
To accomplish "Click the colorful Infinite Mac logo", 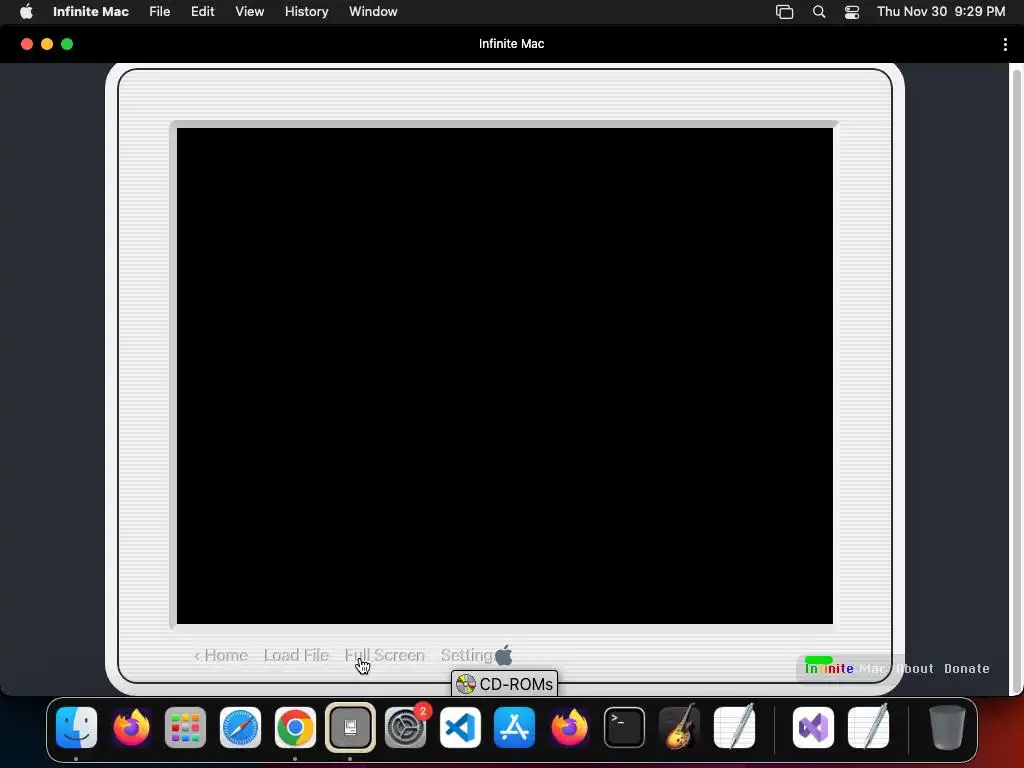I will click(x=844, y=667).
